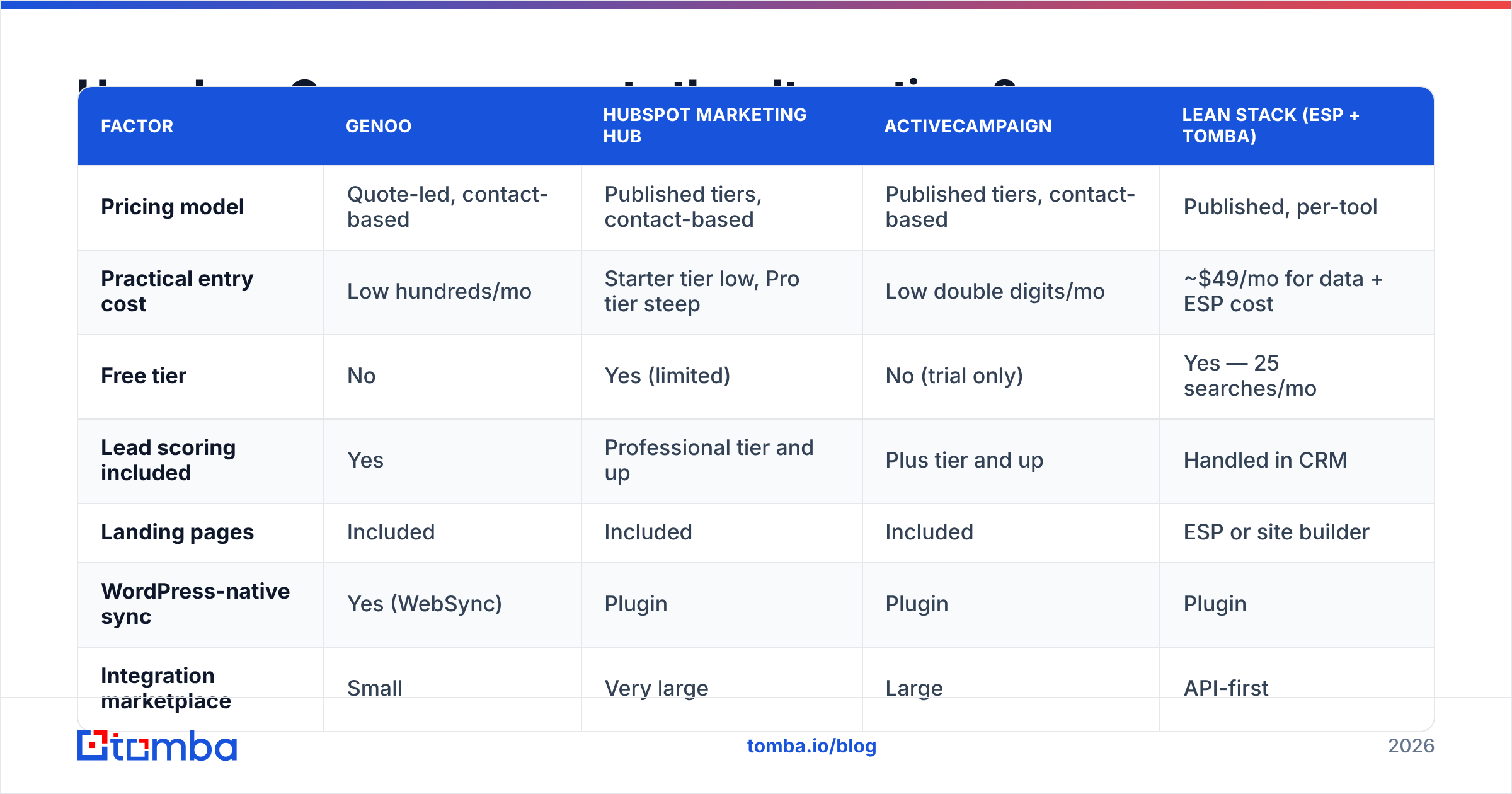This screenshot has width=1512, height=794.
Task: Click the ACTIVECAMPAIGN column header
Action: 968,126
